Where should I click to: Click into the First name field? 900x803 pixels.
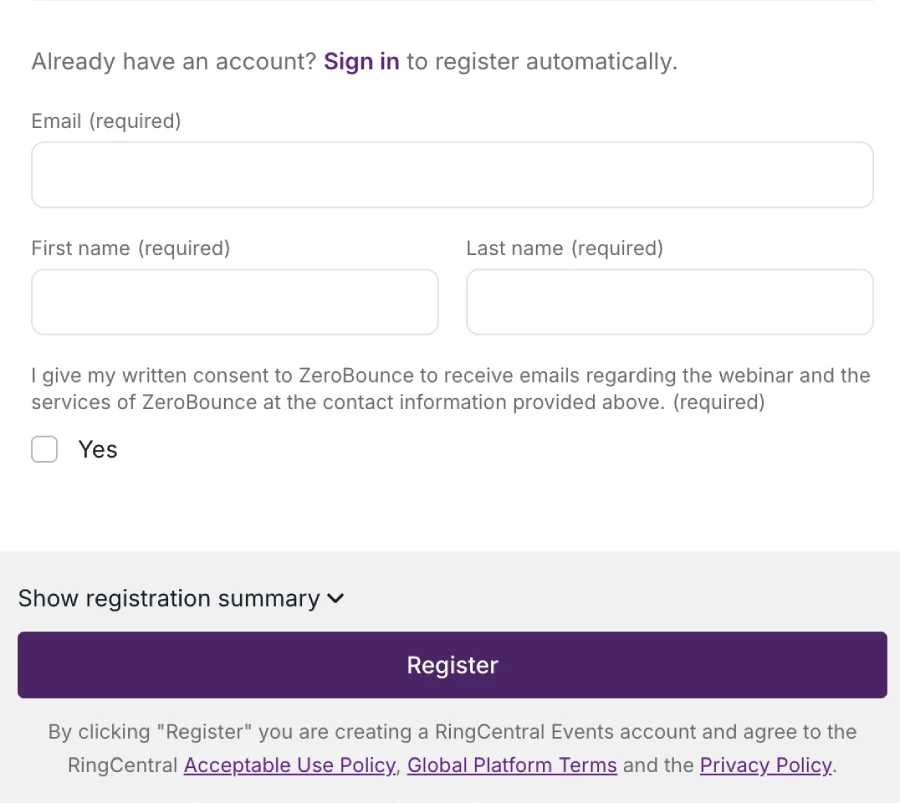tap(235, 302)
